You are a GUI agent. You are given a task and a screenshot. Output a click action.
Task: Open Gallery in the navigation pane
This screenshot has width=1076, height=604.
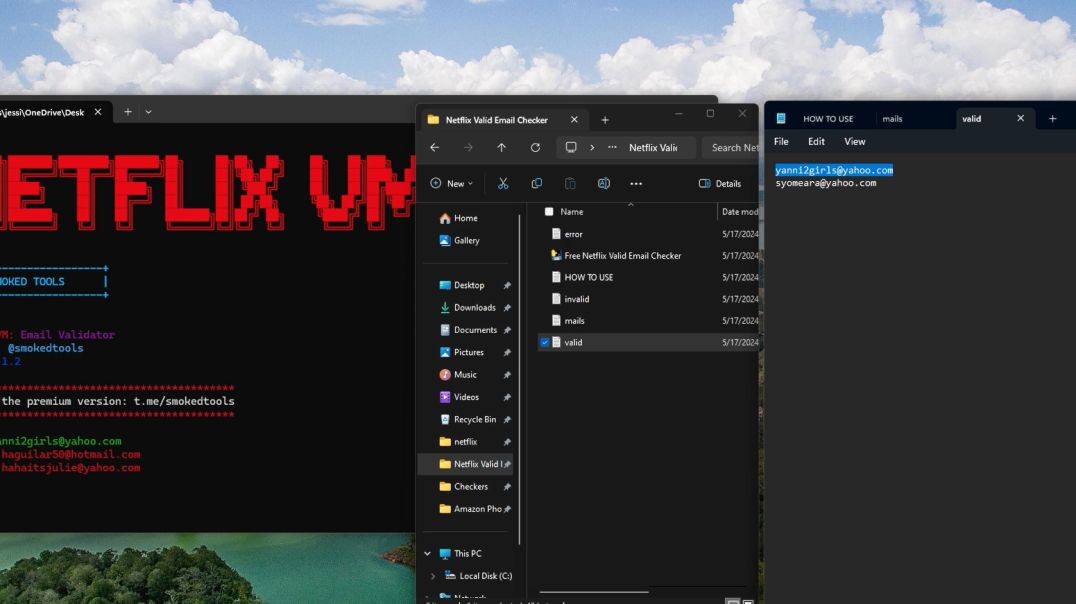click(468, 241)
